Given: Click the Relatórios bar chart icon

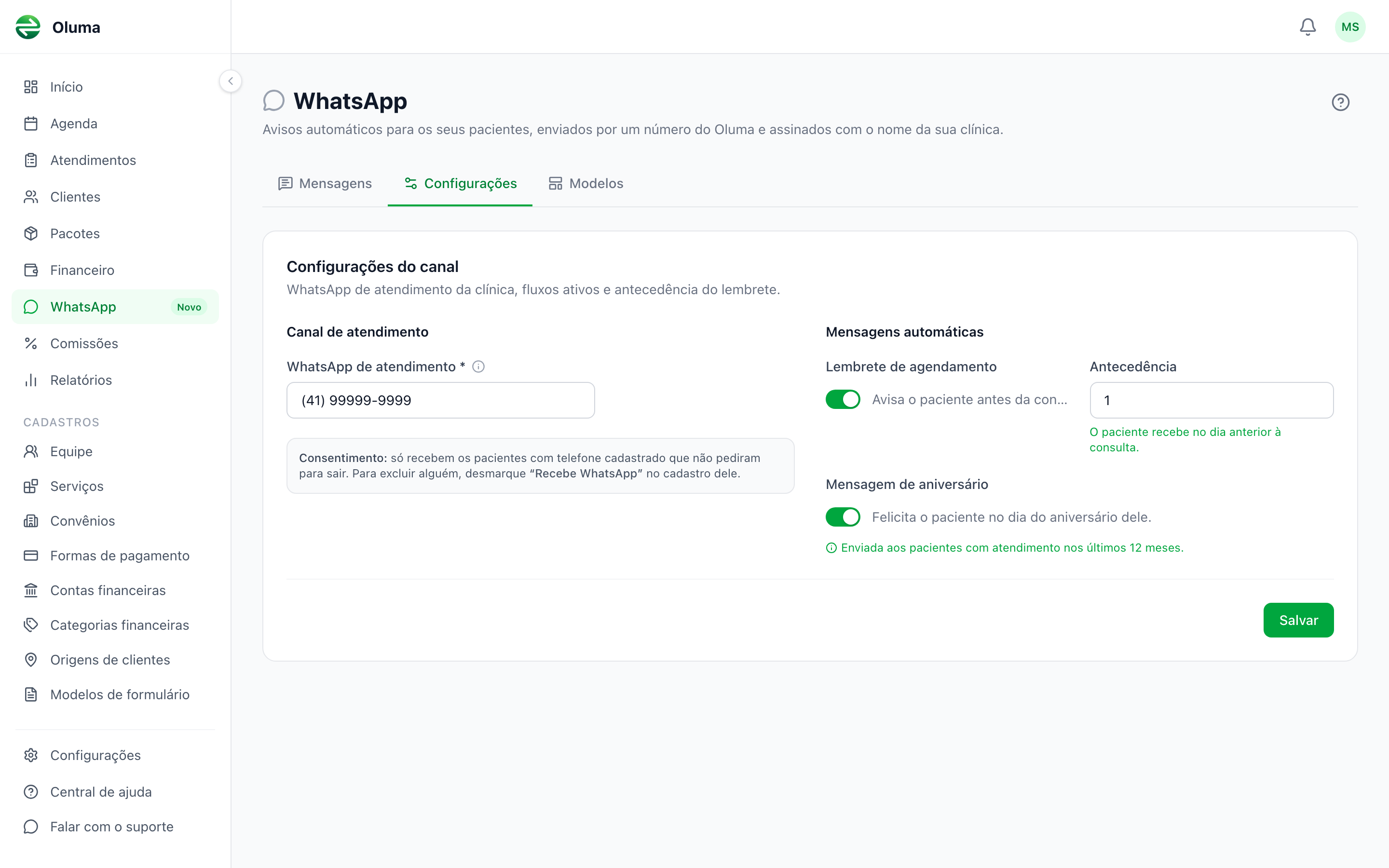Looking at the screenshot, I should (x=31, y=380).
